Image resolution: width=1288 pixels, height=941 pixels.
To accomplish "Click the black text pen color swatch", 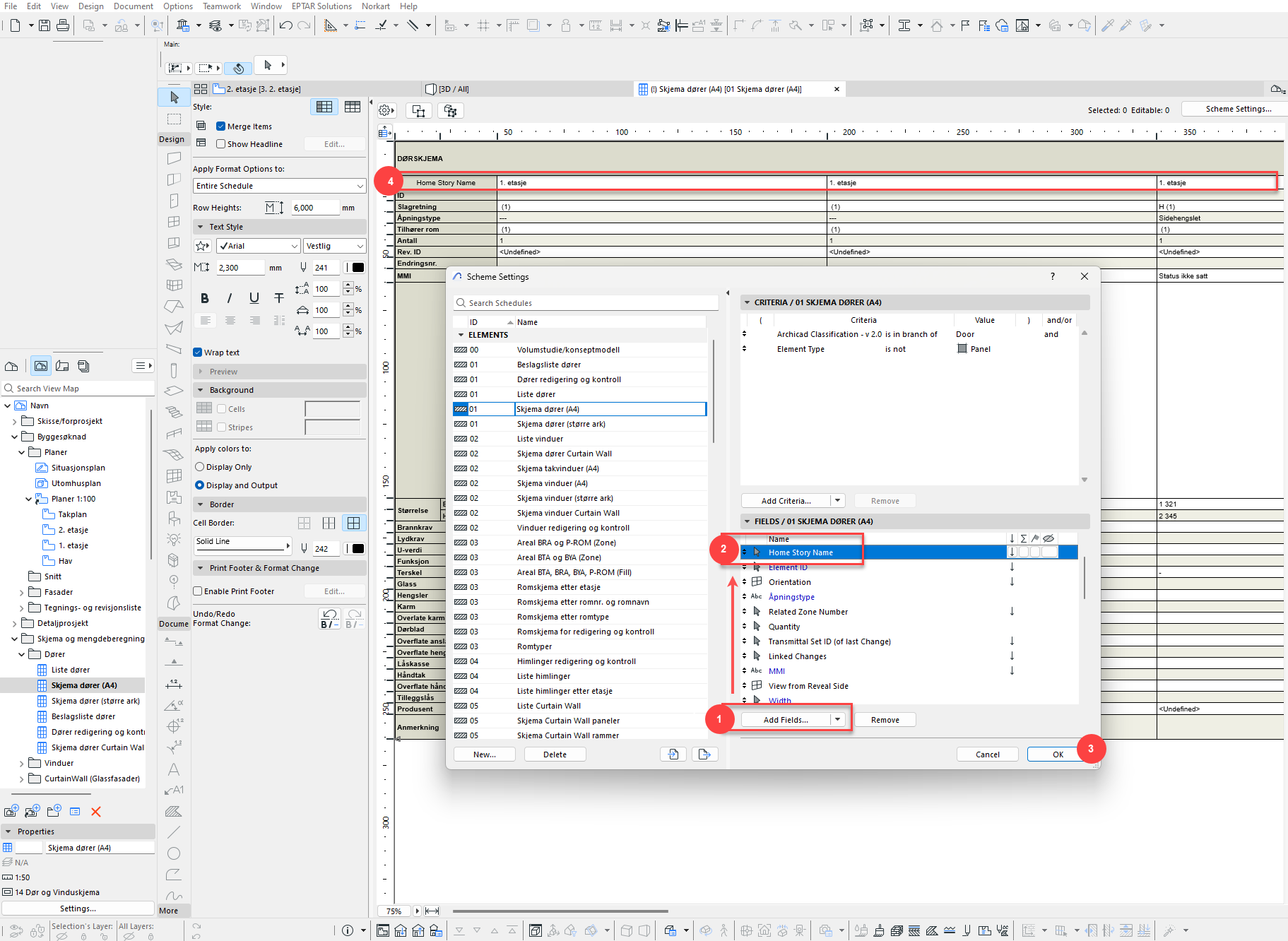I will pos(358,268).
